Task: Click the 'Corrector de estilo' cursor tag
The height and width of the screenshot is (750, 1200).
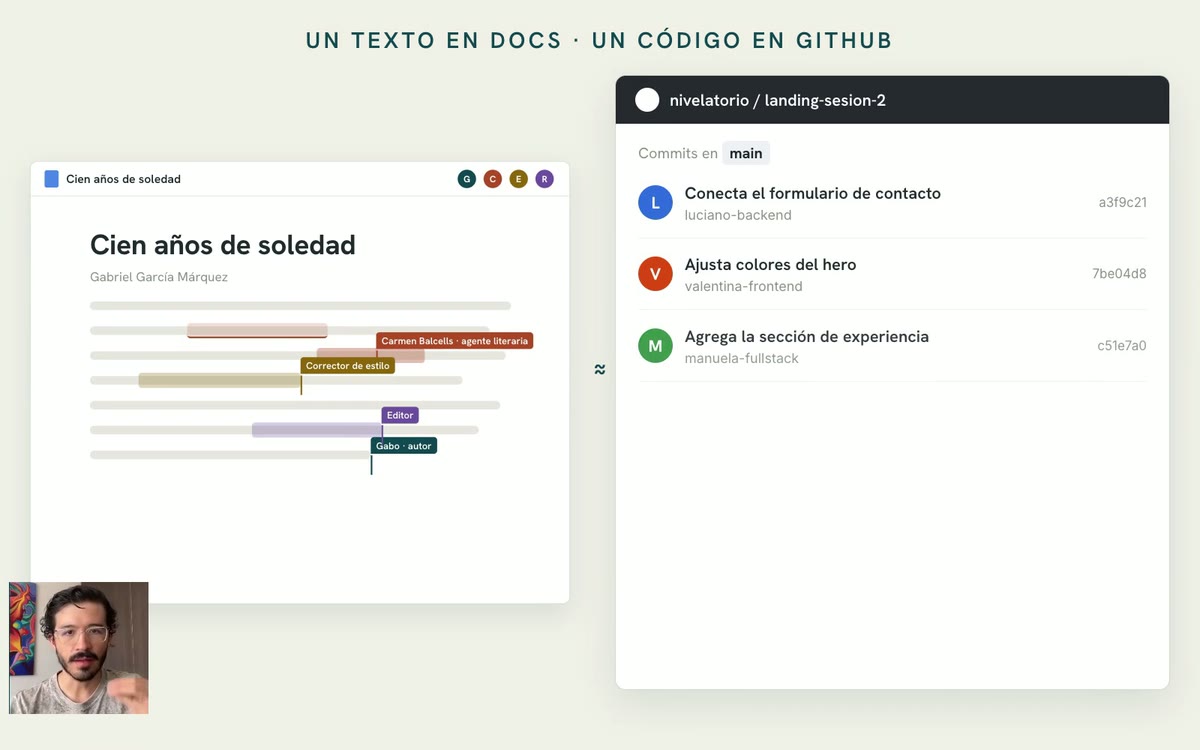Action: (348, 366)
